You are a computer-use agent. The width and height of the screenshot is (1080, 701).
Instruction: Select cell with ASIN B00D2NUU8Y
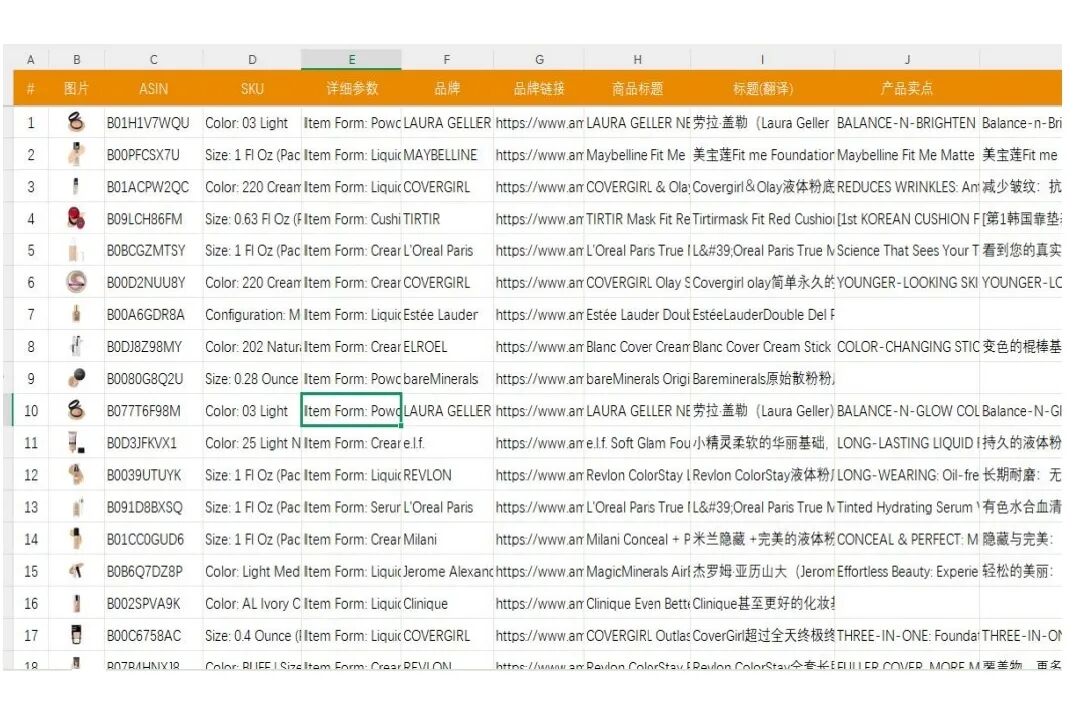coord(154,282)
